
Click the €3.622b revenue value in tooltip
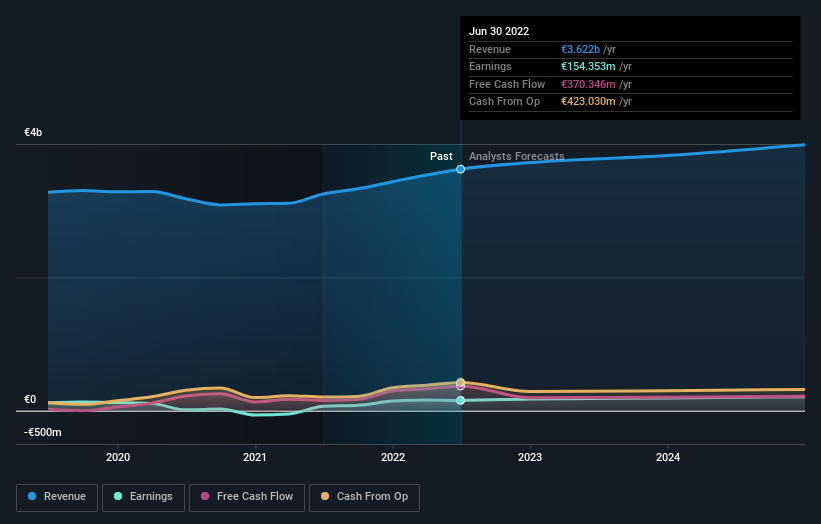(x=580, y=49)
